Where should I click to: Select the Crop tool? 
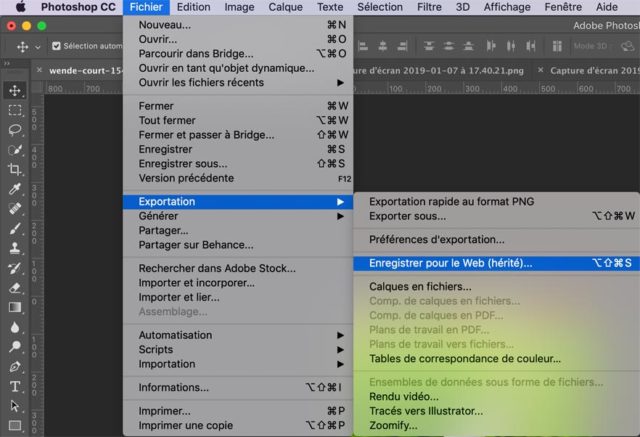(x=15, y=169)
